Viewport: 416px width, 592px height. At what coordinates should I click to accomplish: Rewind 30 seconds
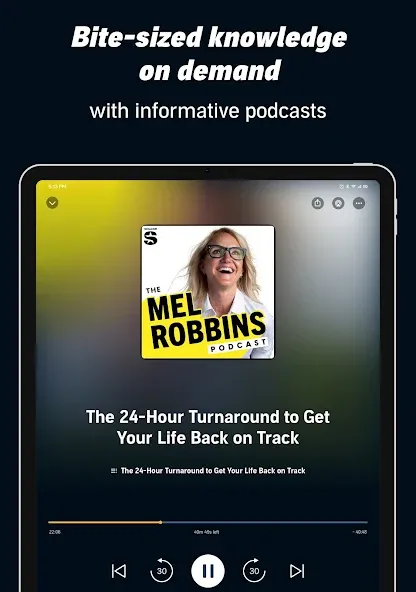tap(161, 570)
